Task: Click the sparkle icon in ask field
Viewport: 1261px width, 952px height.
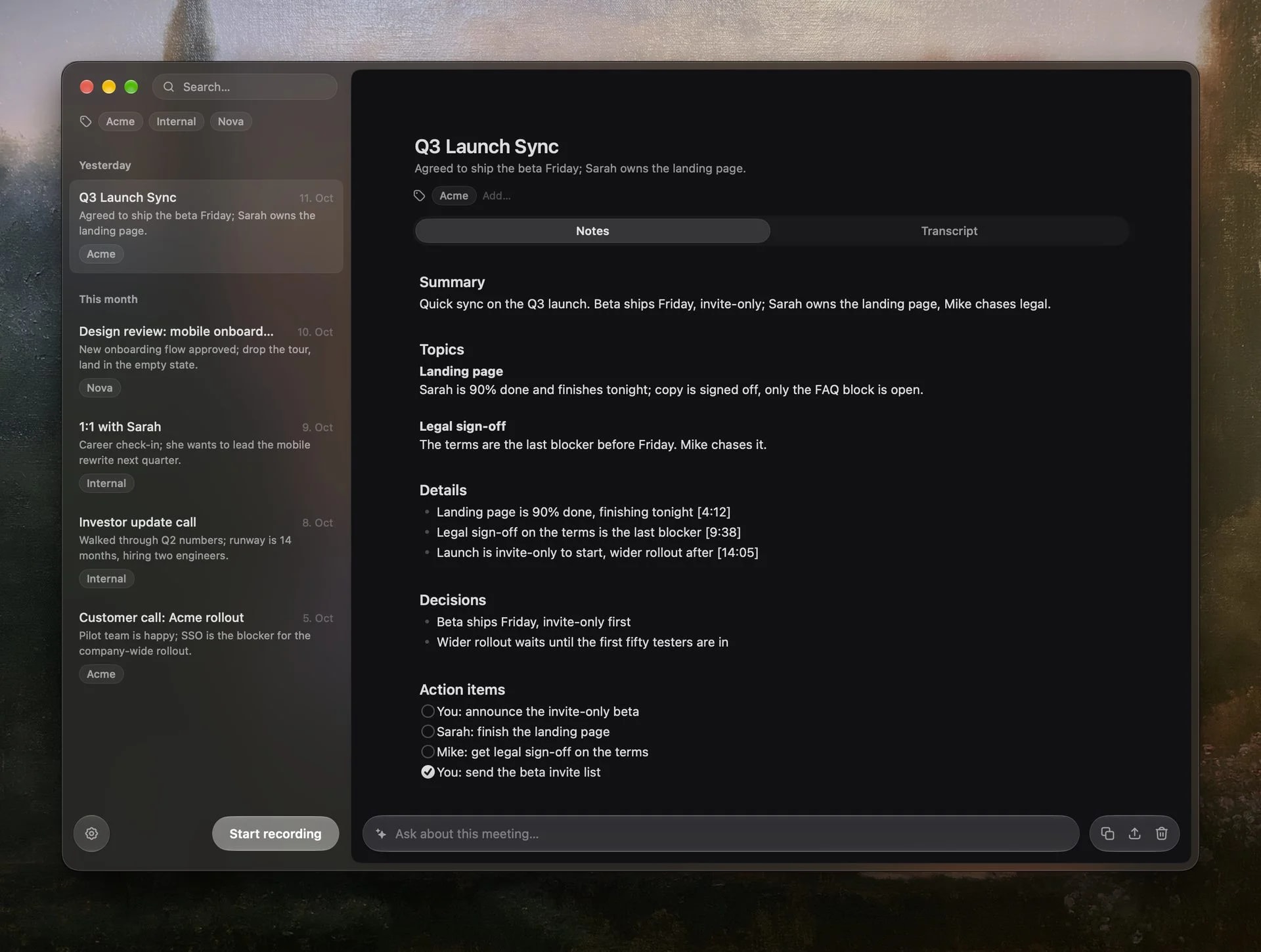Action: (381, 833)
